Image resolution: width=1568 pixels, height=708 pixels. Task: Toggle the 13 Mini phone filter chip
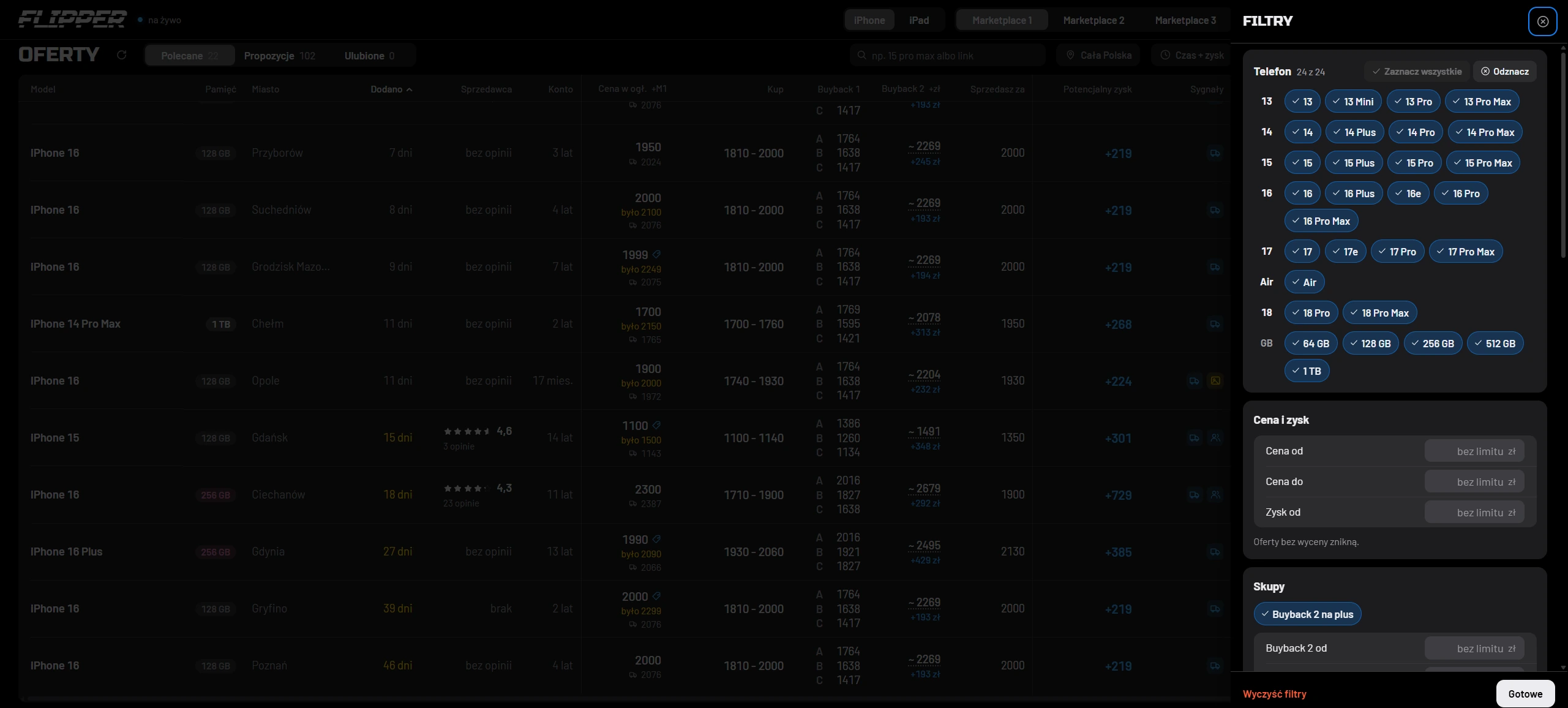tap(1353, 102)
